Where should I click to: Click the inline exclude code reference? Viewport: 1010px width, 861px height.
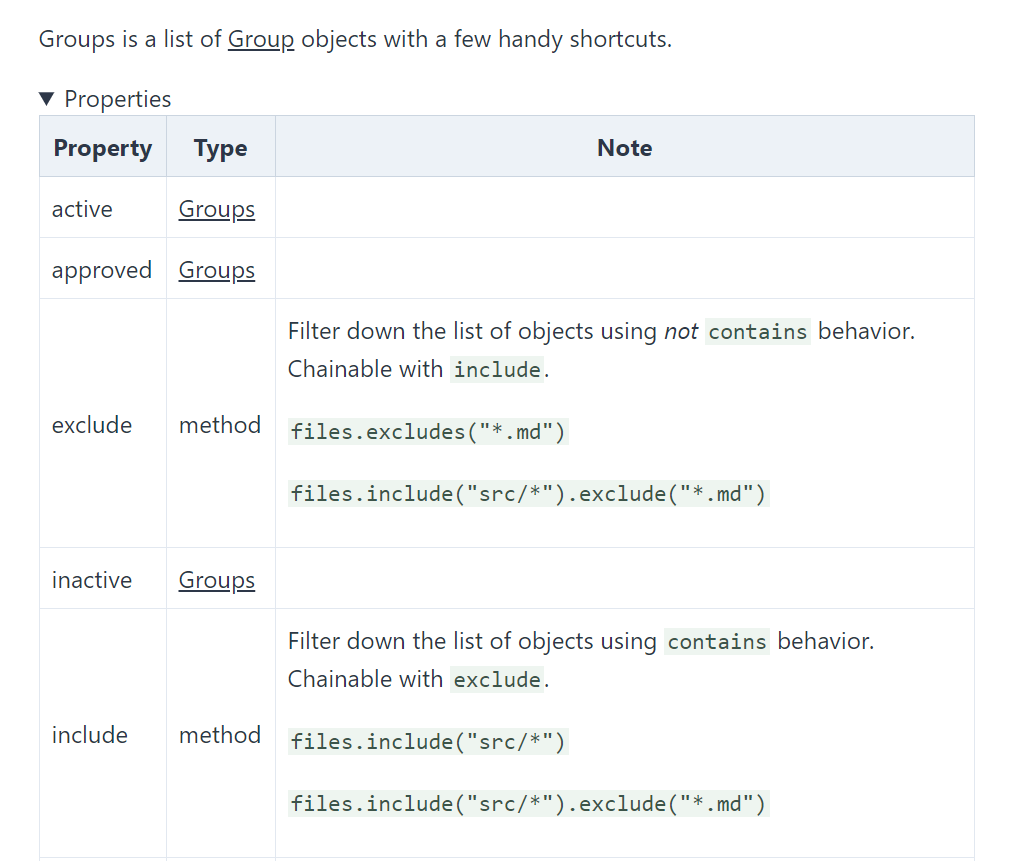click(x=497, y=679)
